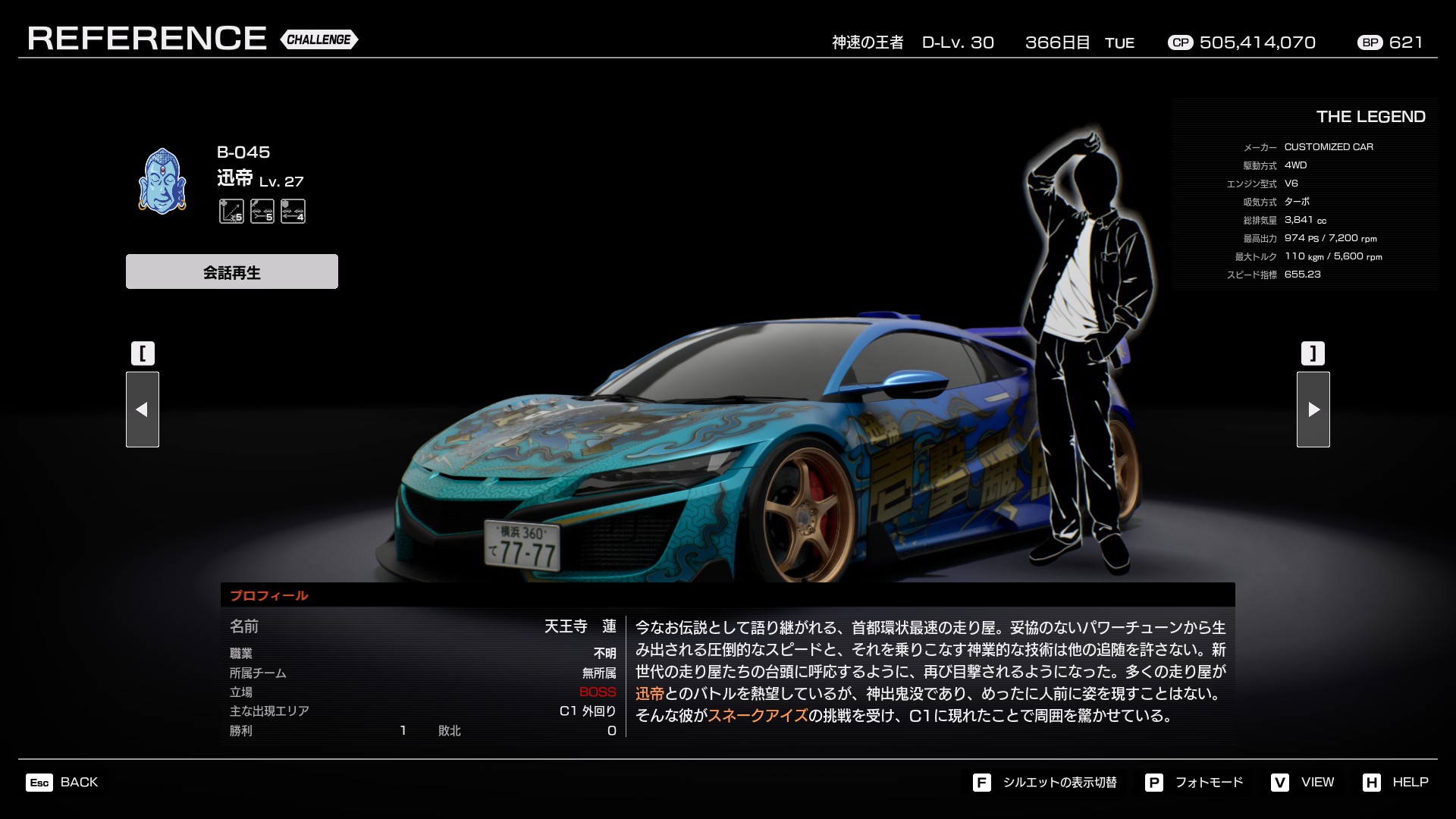This screenshot has height=819, width=1456.
Task: Click the CP currency badge
Action: (1180, 42)
